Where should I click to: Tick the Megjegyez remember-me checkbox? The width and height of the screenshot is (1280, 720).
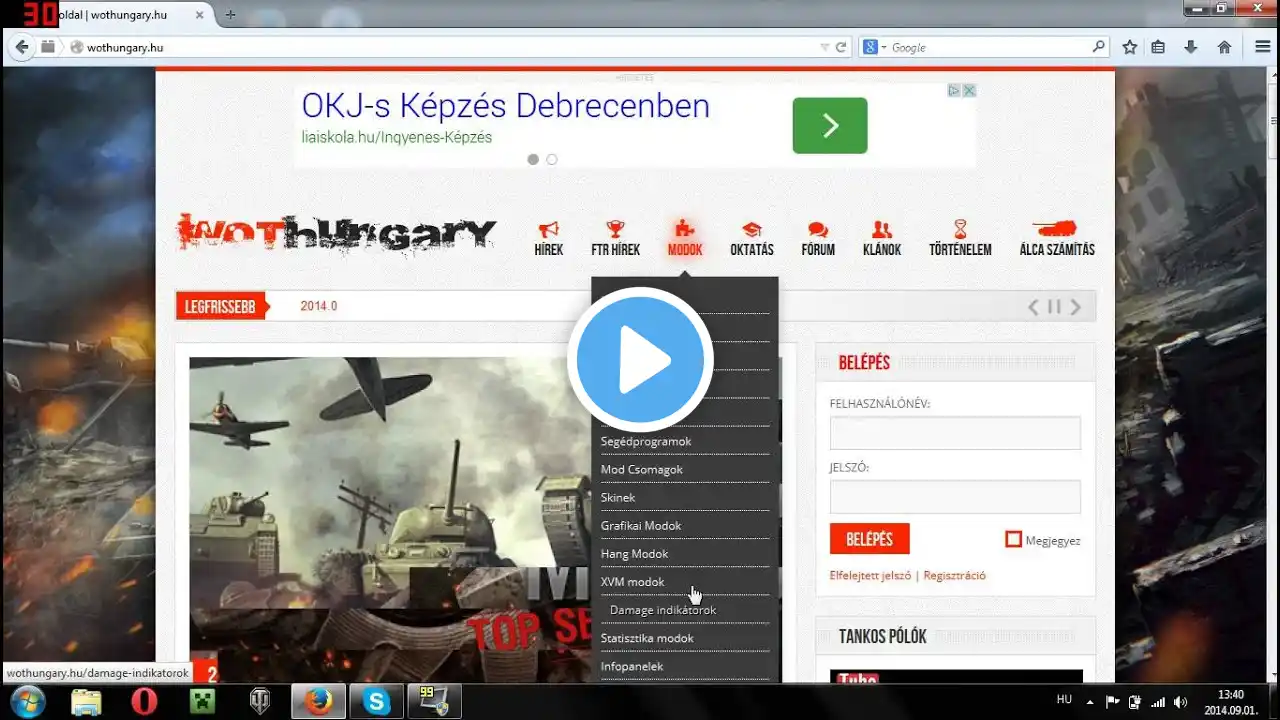[1013, 540]
